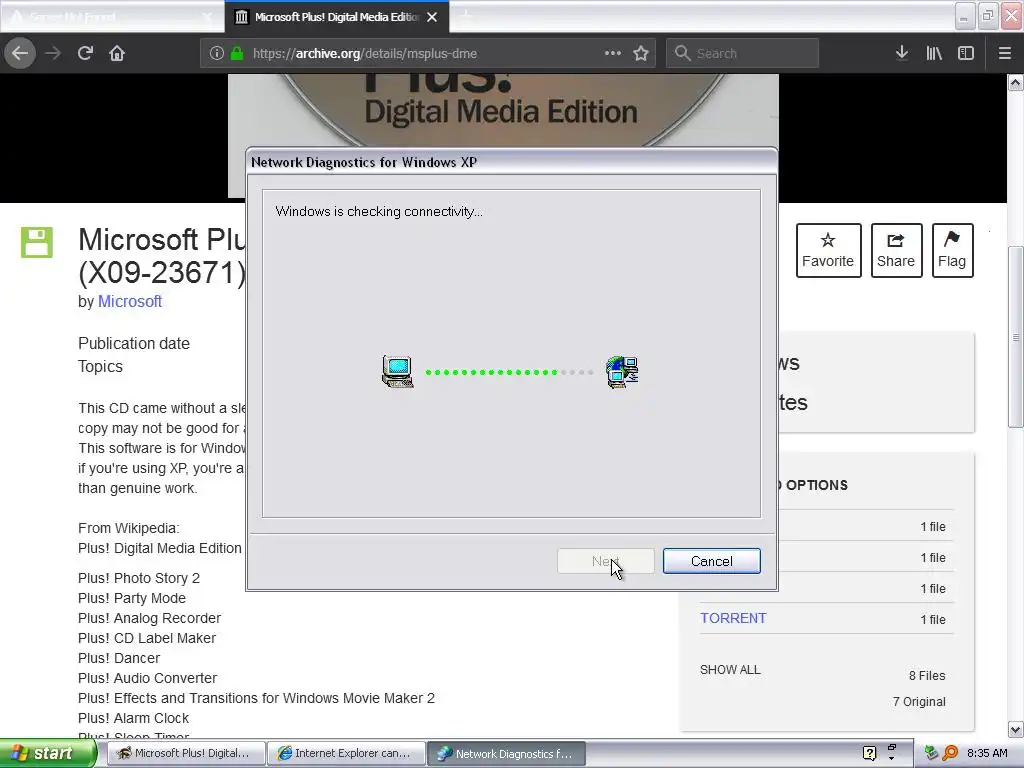Click Plus! Alarm Clock text

click(133, 718)
